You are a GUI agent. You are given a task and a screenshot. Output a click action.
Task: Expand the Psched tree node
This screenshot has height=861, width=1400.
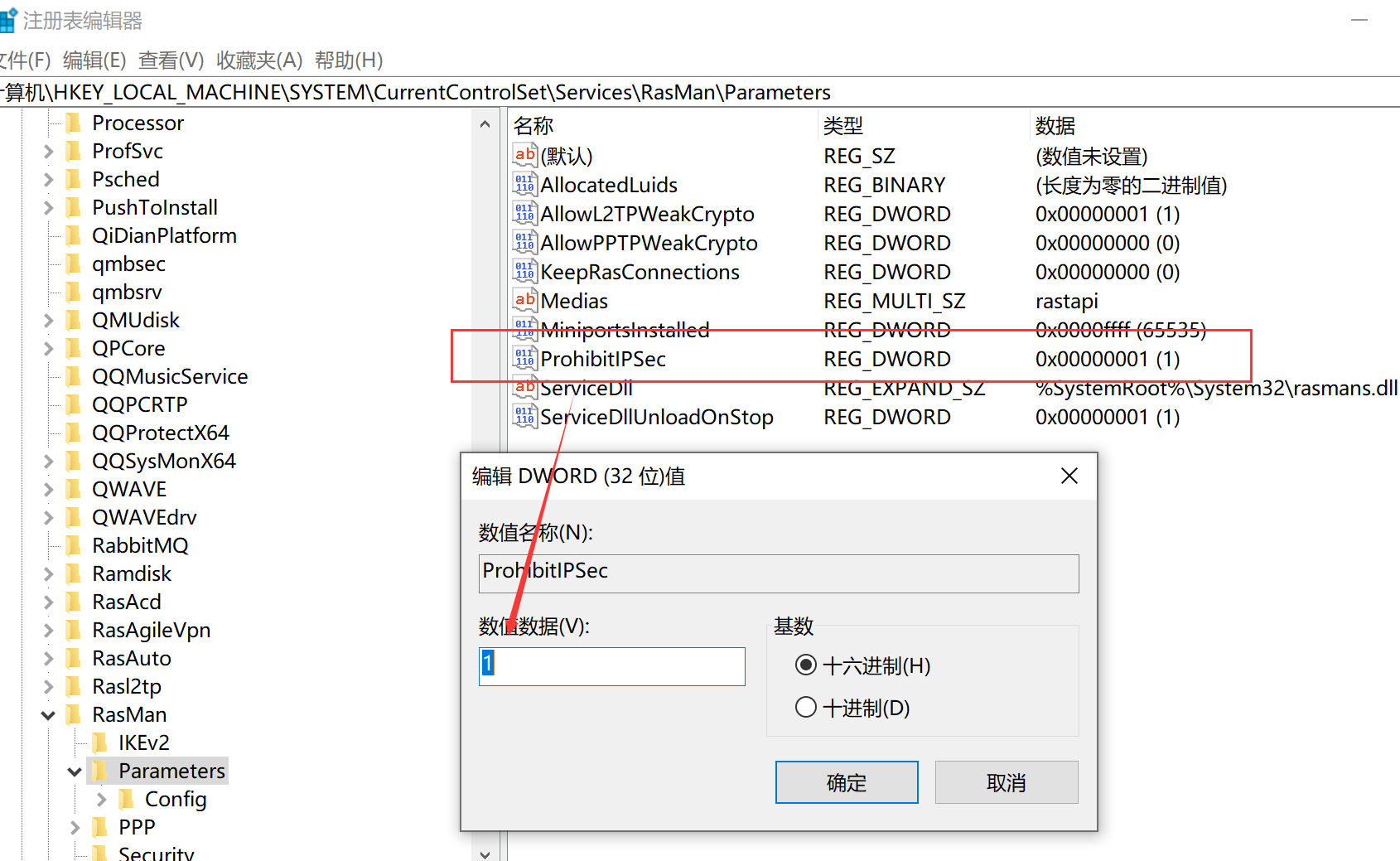[x=48, y=180]
